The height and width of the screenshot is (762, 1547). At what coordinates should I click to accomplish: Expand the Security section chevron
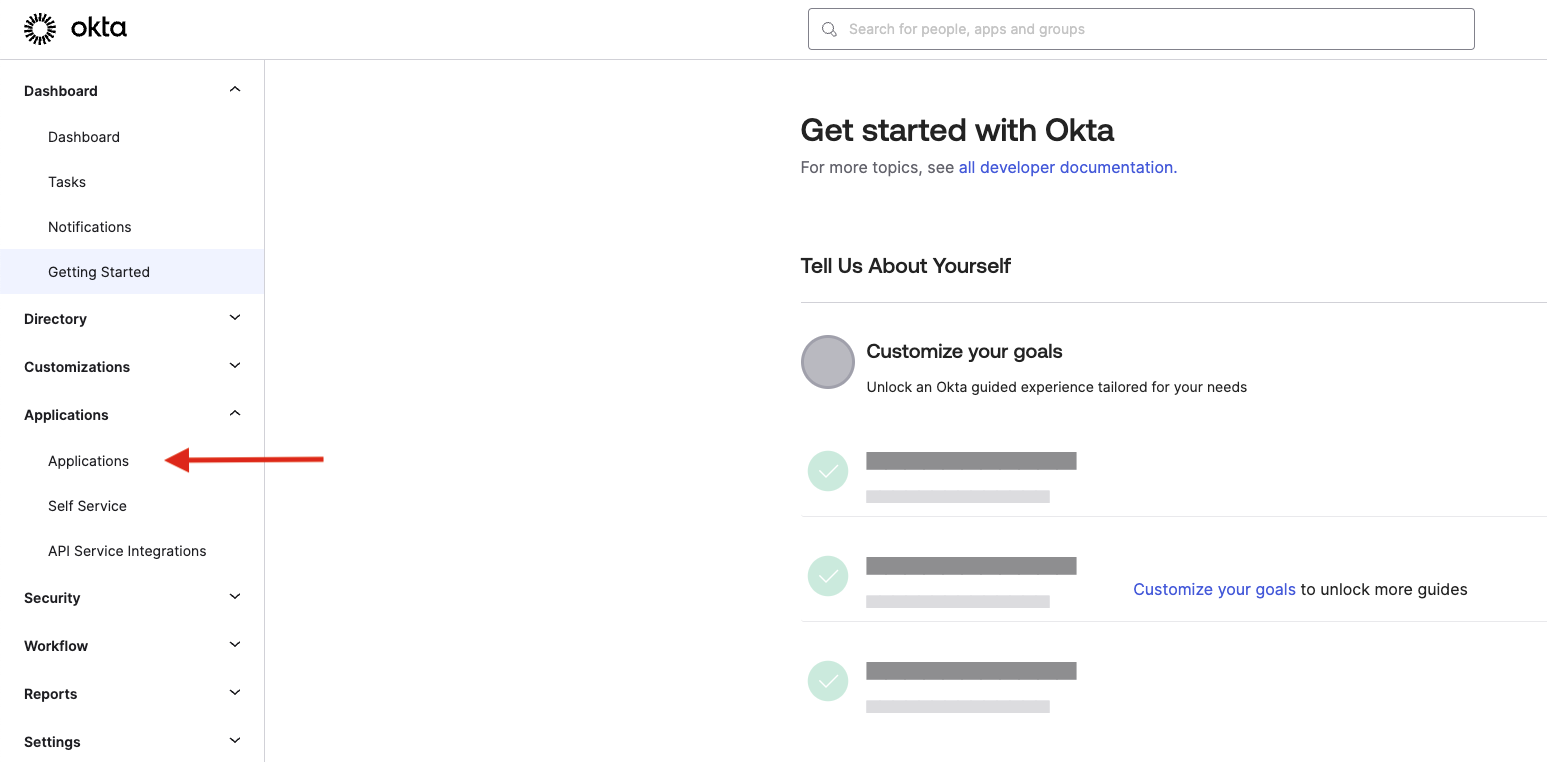click(235, 597)
